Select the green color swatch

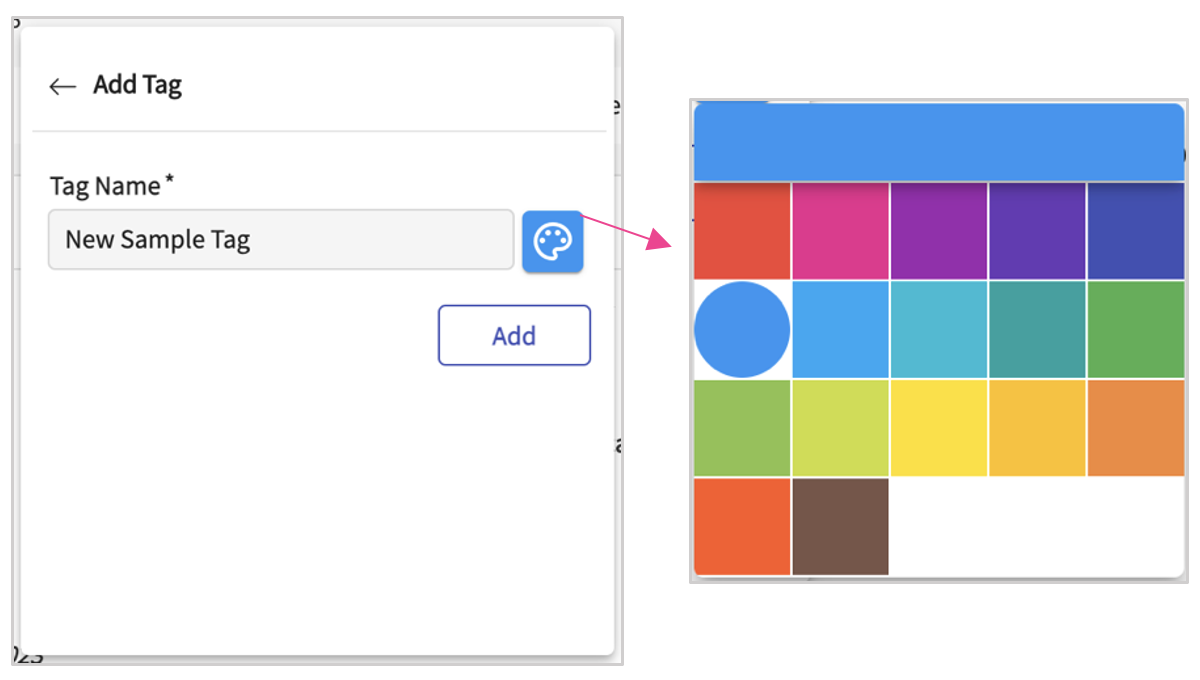(x=1135, y=329)
